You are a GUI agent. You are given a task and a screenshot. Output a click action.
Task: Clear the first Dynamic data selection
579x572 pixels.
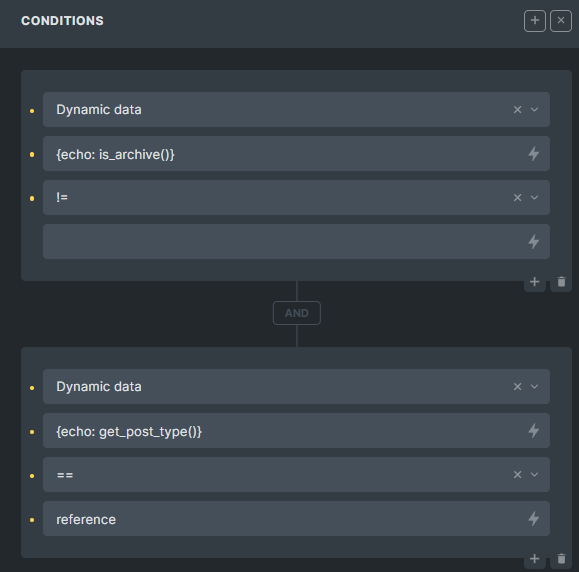(517, 110)
